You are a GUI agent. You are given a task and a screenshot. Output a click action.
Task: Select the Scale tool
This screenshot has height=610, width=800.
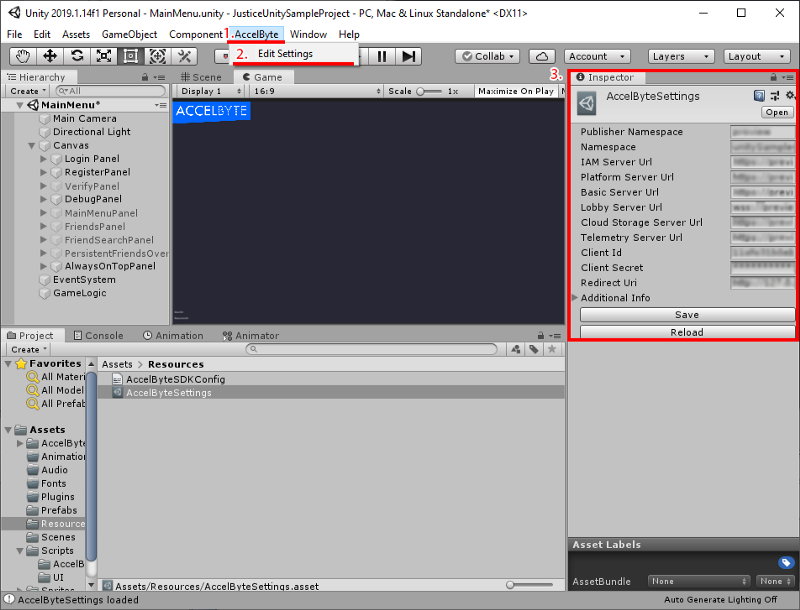(x=104, y=56)
